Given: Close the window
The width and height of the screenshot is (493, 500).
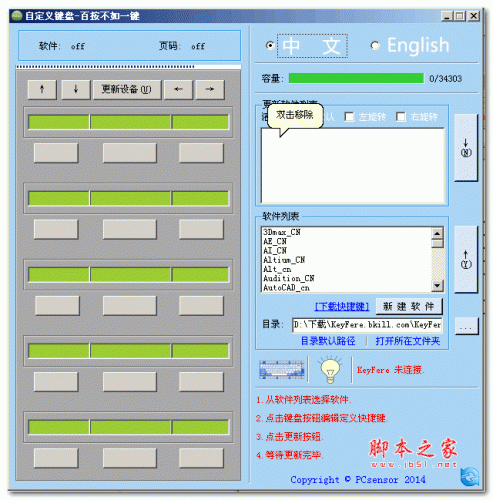Looking at the screenshot, I should coord(474,16).
